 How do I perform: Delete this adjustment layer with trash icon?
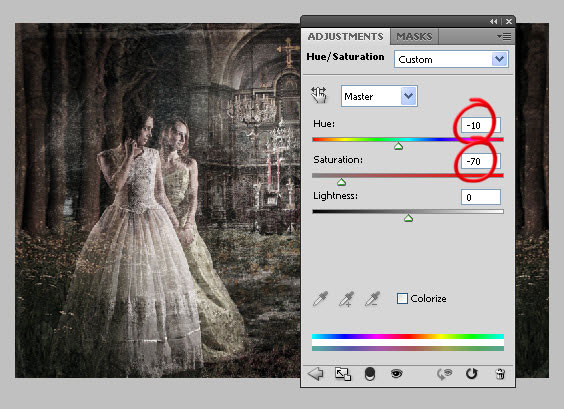pyautogui.click(x=500, y=374)
